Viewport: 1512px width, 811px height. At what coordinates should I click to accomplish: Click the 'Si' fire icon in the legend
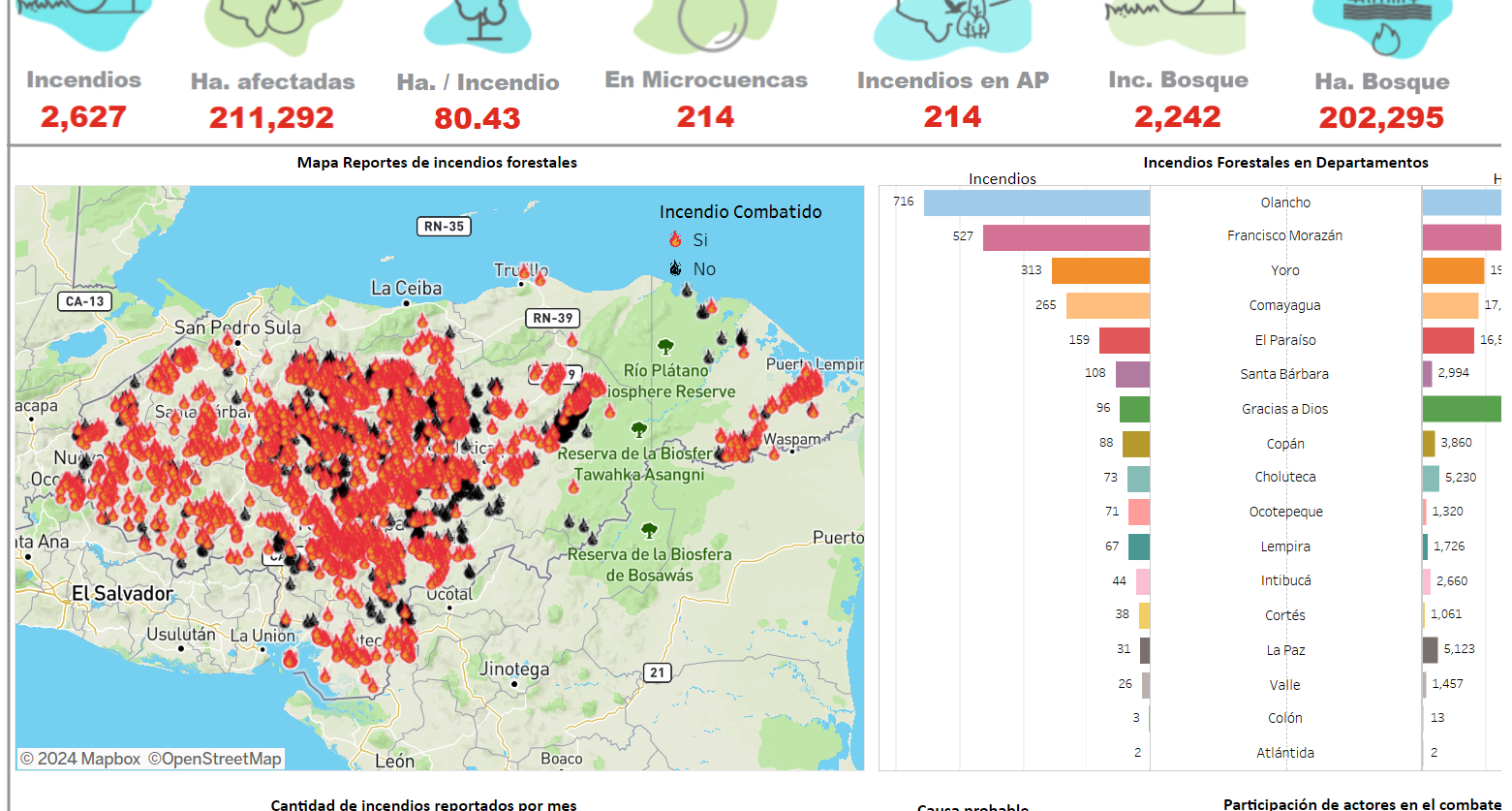(x=675, y=239)
